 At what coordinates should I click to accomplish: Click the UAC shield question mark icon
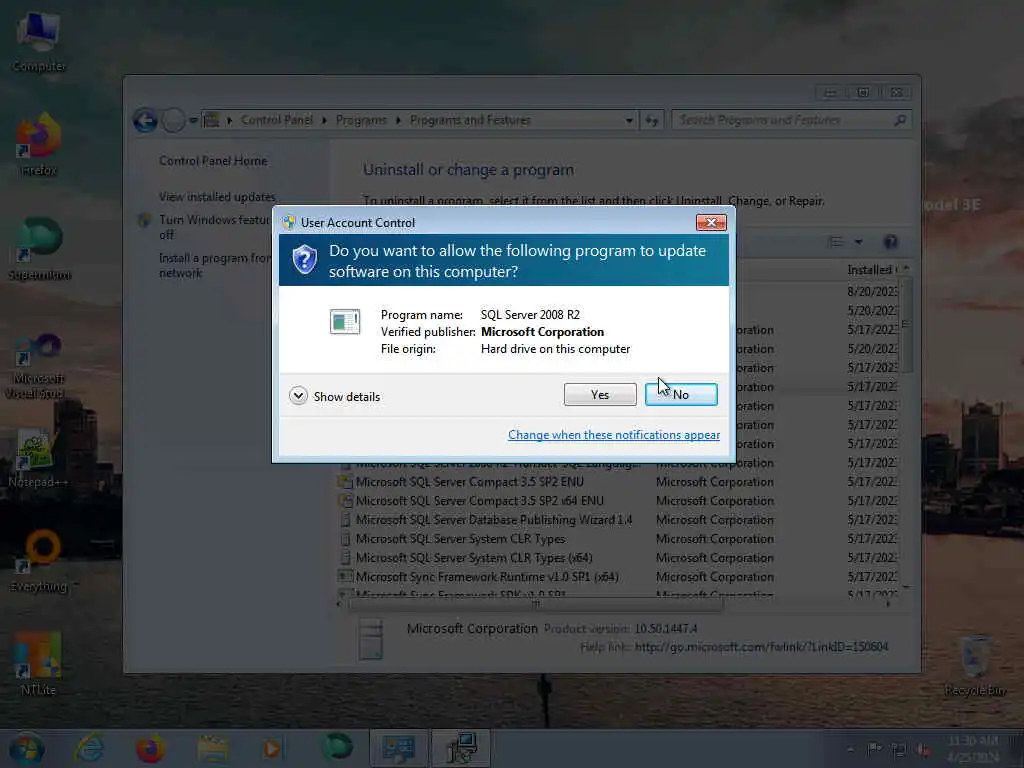tap(304, 260)
